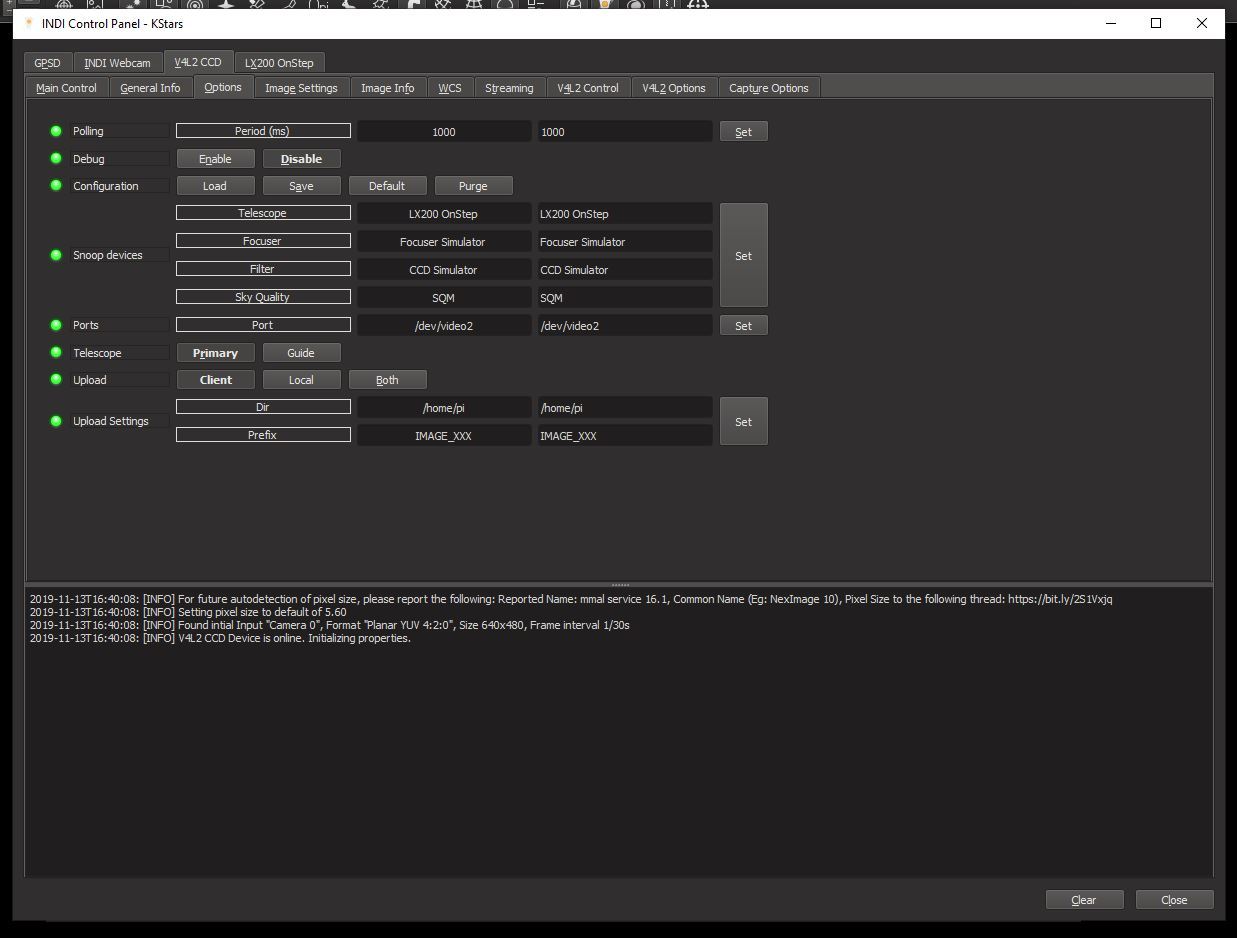Open the WCS tab
This screenshot has height=938, width=1237.
pyautogui.click(x=450, y=88)
